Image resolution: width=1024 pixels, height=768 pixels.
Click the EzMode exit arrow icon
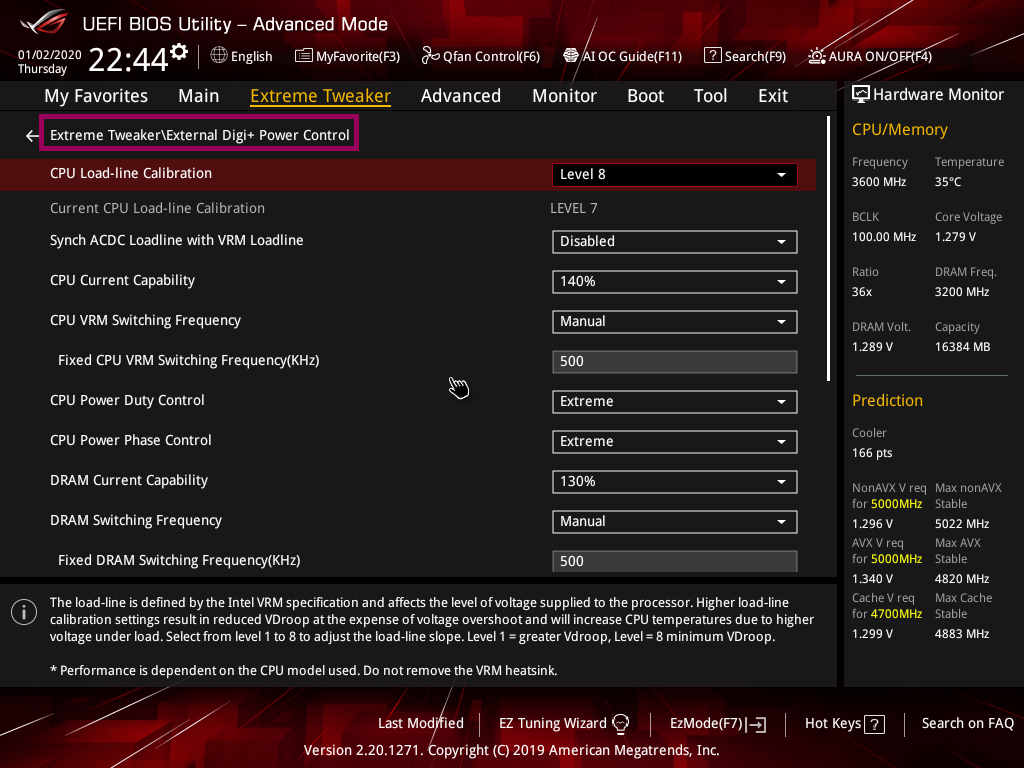click(x=757, y=724)
